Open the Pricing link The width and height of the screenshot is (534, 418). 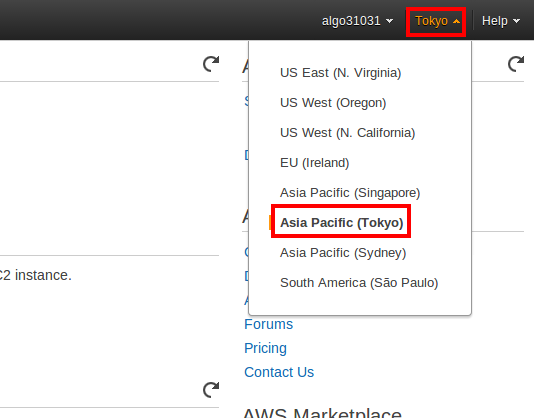265,348
